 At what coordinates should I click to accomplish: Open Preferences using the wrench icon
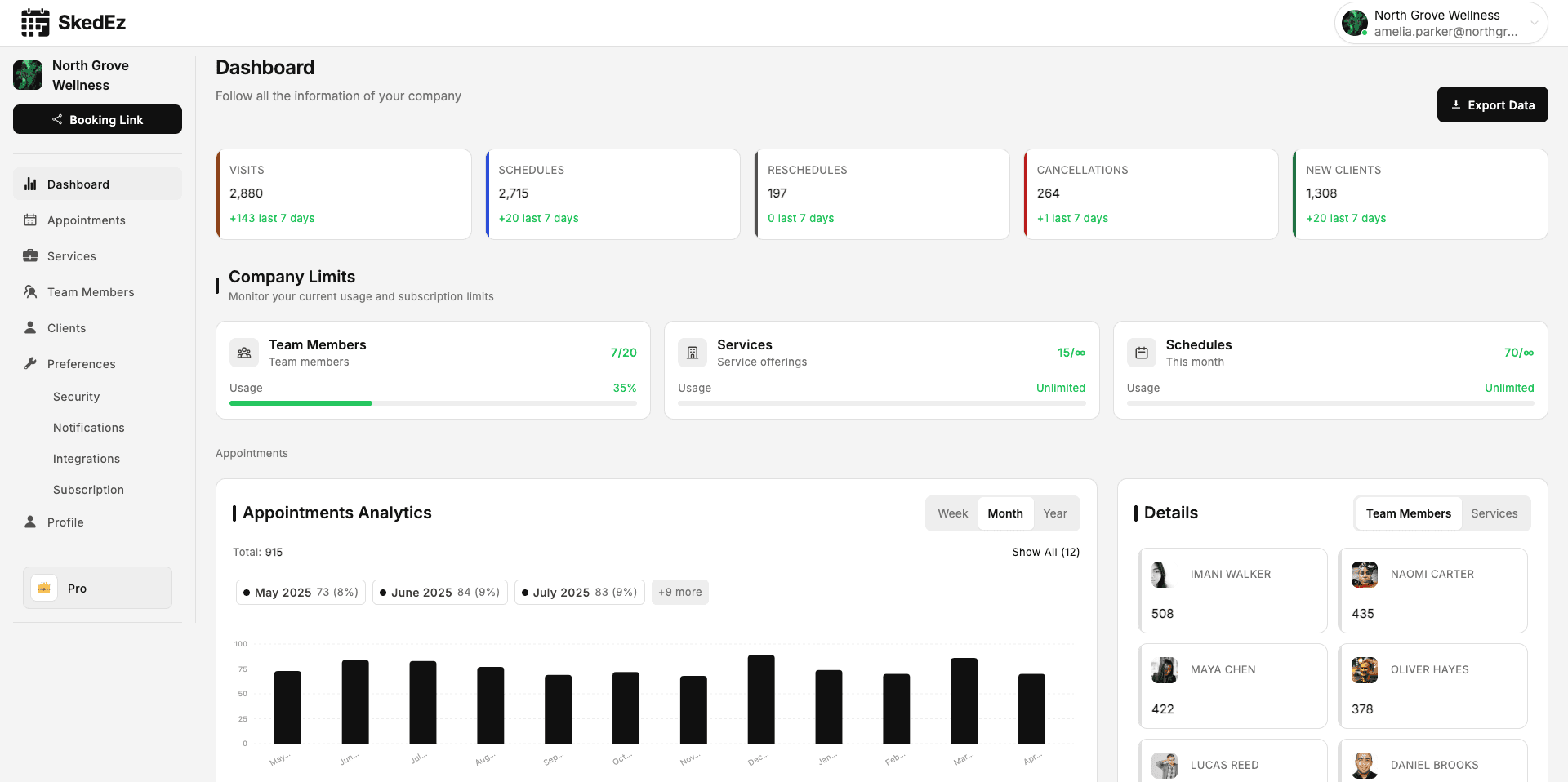pyautogui.click(x=31, y=363)
